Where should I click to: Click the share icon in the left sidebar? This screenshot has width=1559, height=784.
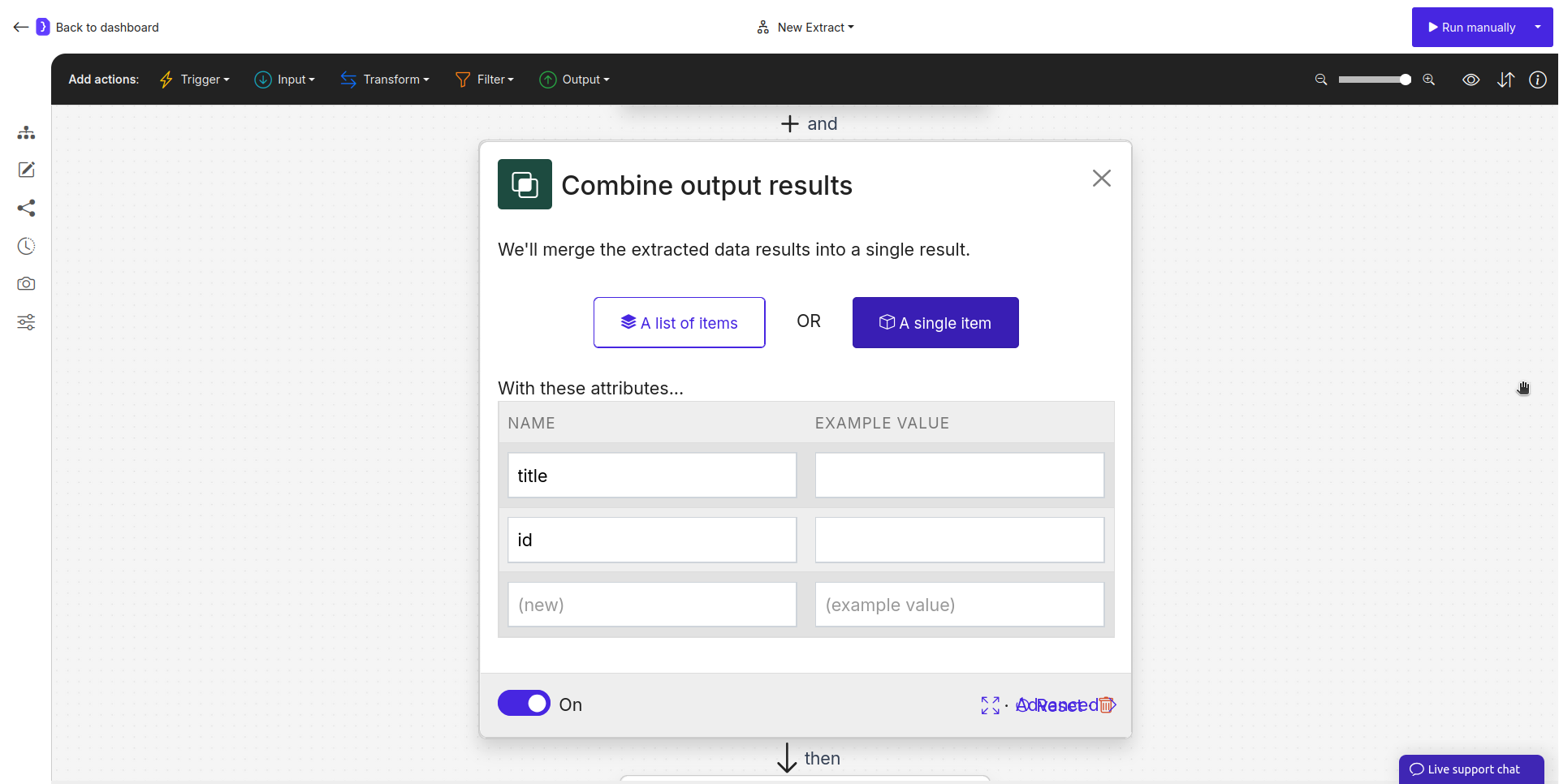point(26,208)
